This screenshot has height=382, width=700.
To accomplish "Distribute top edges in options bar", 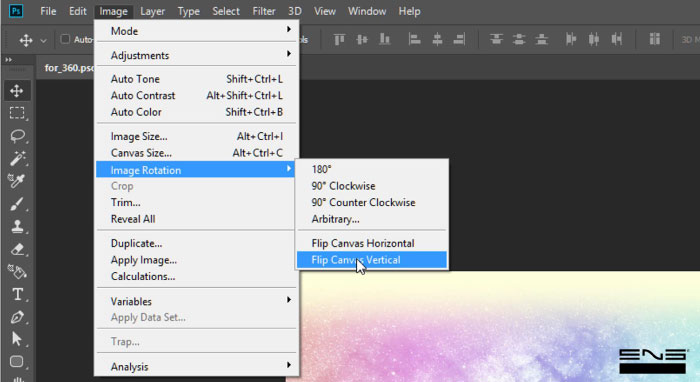I will click(496, 40).
